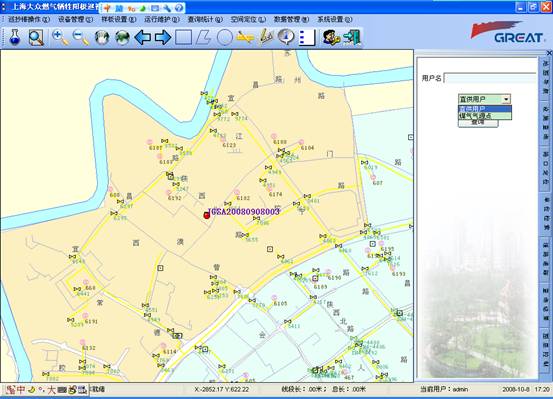Choose the circle selection tool
The image size is (553, 399).
coord(225,37)
